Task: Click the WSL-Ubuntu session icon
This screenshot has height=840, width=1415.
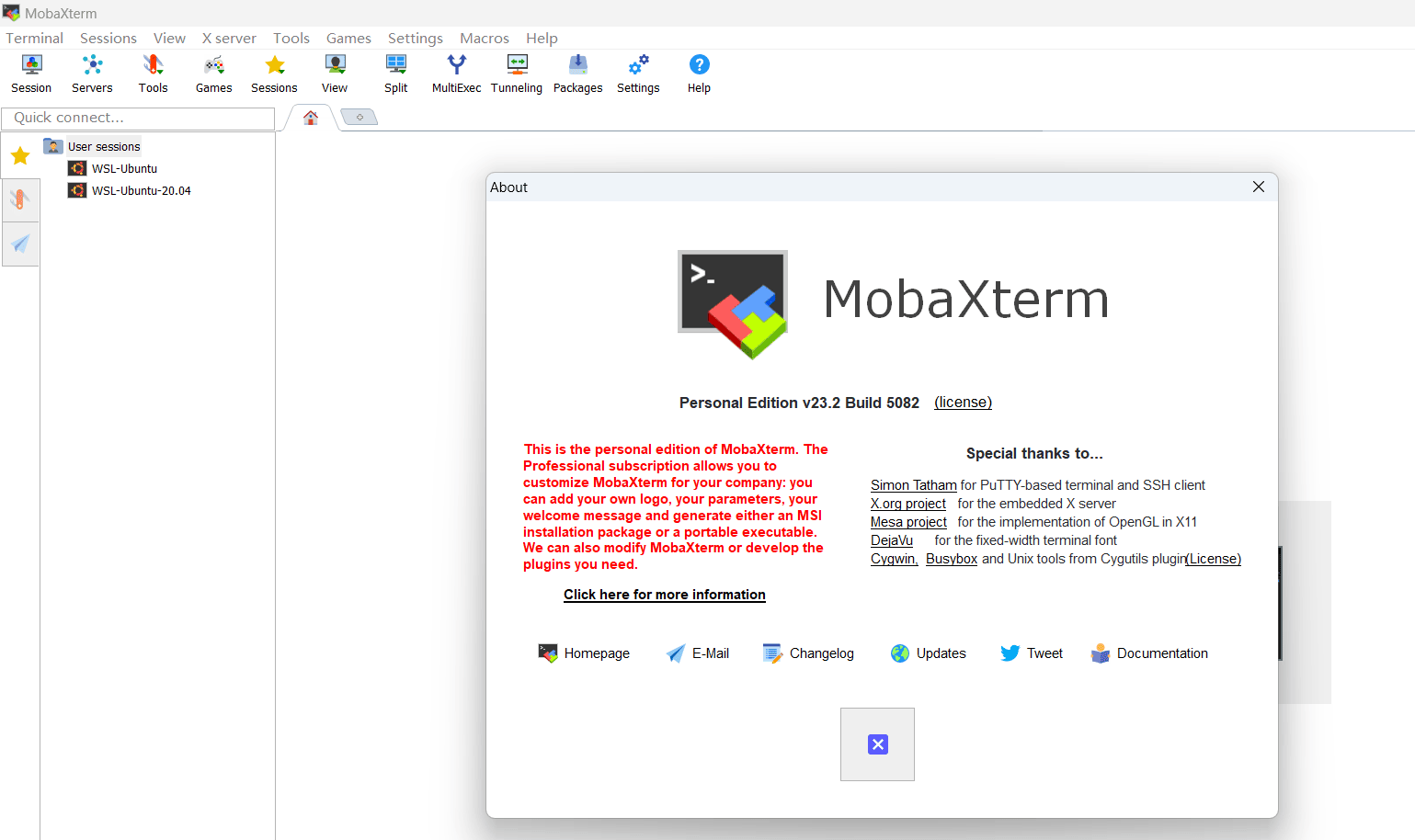Action: 77,168
